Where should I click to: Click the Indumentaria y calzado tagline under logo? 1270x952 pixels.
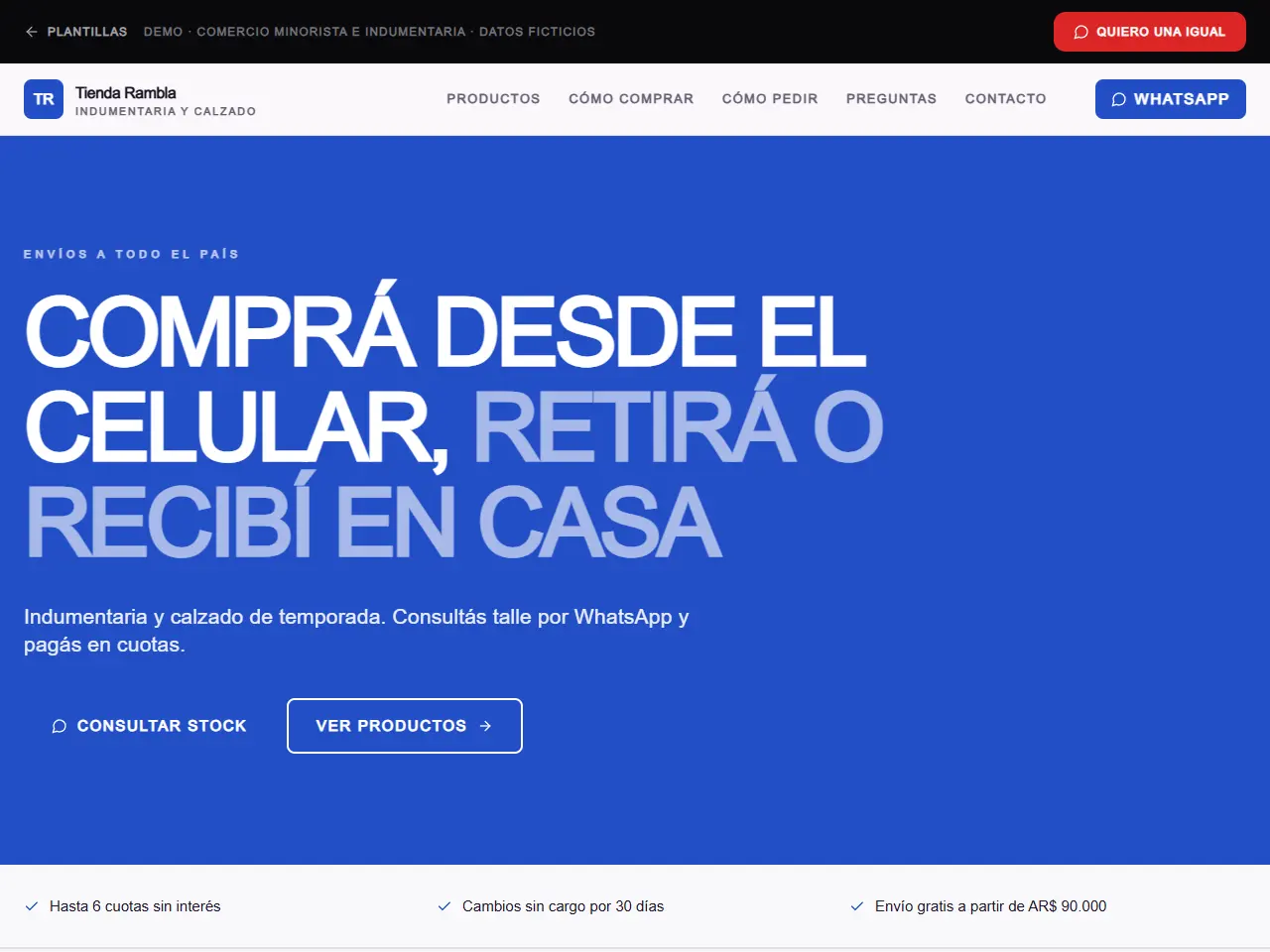pyautogui.click(x=166, y=111)
